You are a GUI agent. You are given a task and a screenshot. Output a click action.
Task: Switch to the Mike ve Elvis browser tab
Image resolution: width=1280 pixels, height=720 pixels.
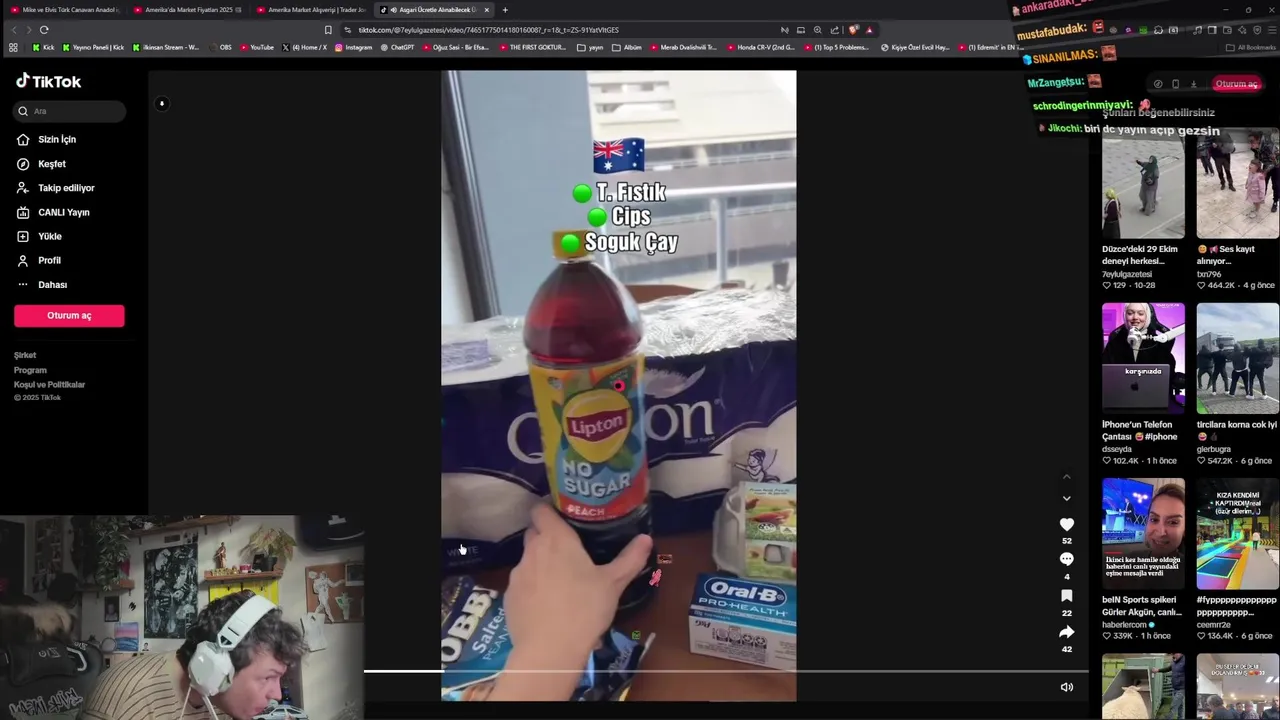coord(64,10)
